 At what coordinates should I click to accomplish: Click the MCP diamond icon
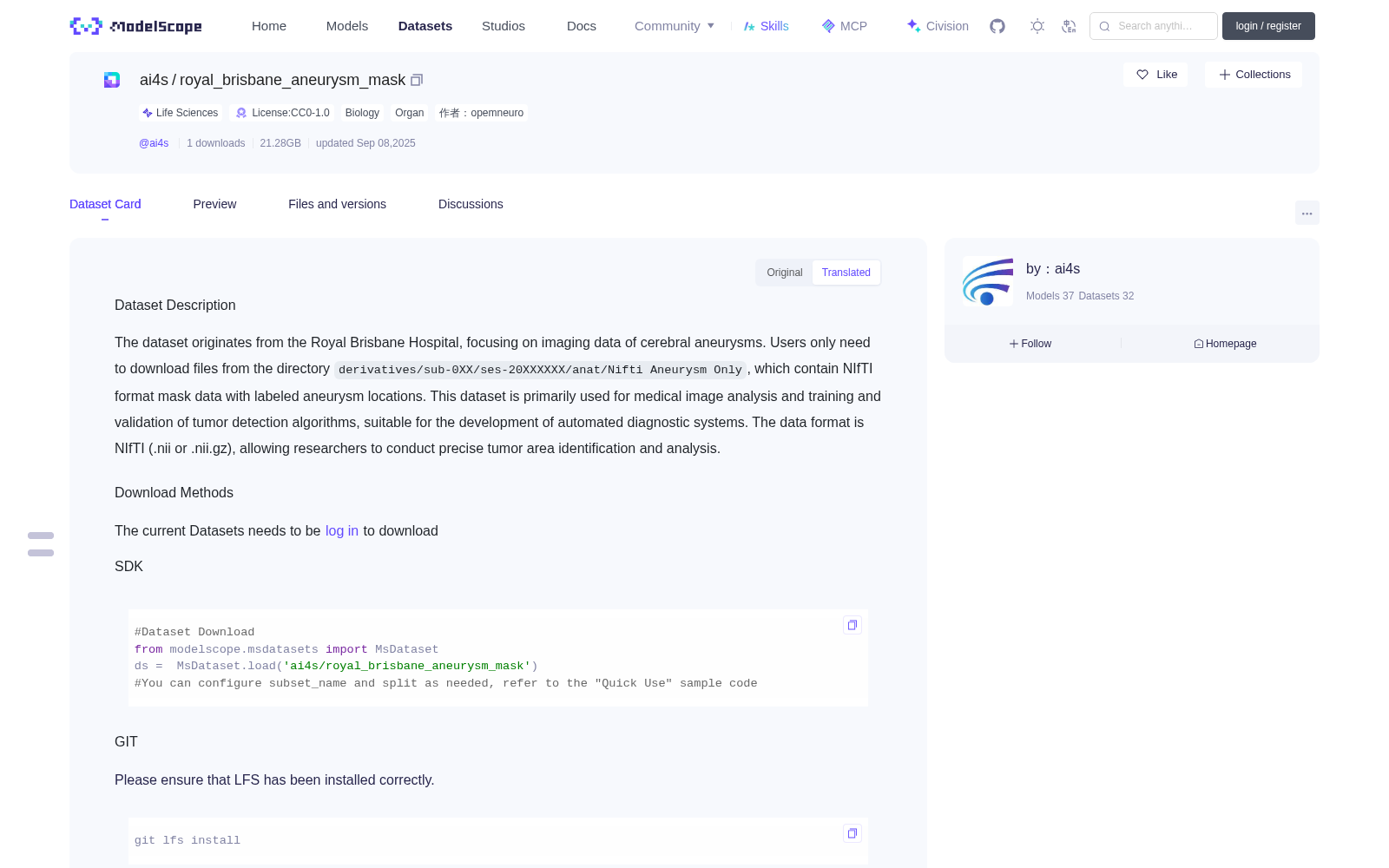coord(828,26)
